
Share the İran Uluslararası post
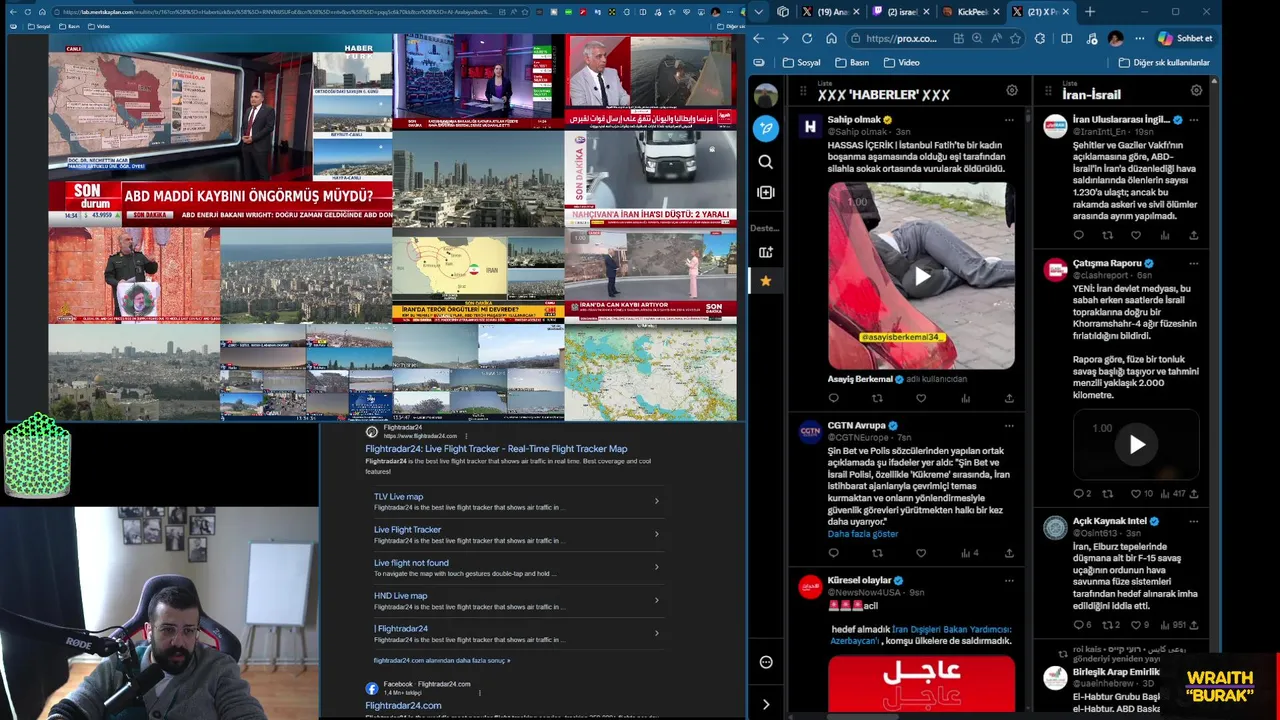pos(1193,236)
